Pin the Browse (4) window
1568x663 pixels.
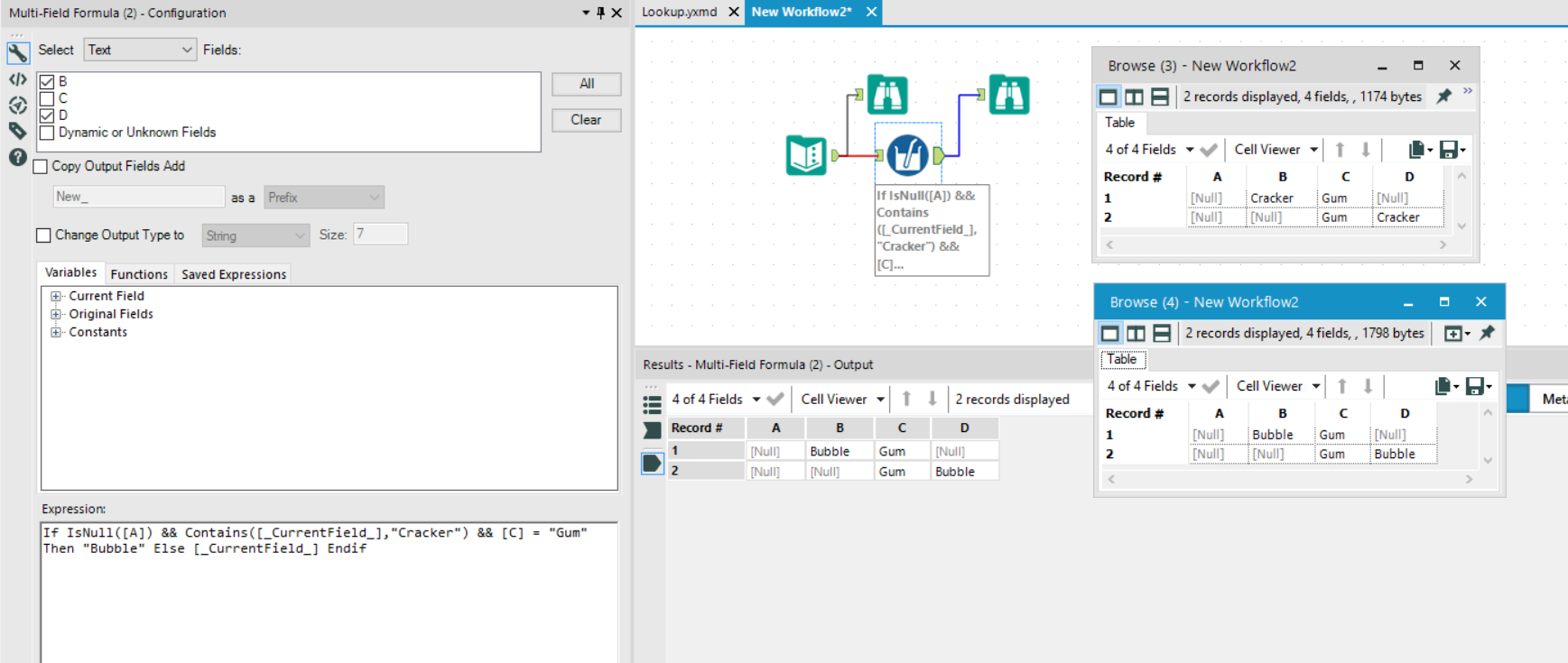1488,333
